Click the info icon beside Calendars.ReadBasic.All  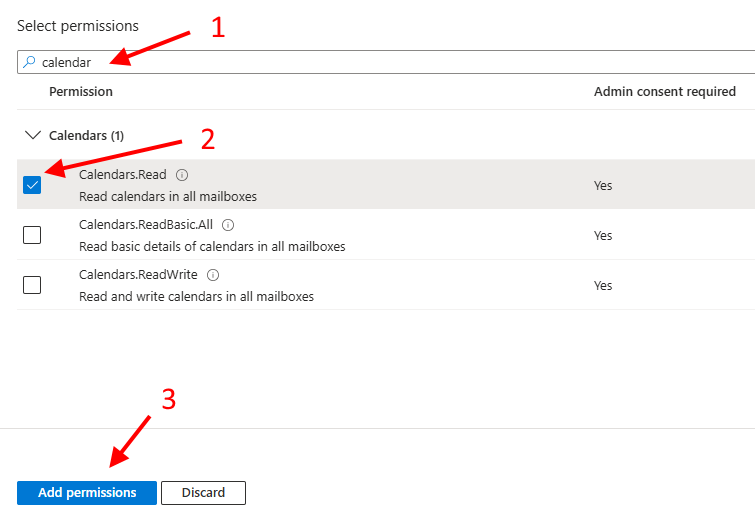pos(228,225)
